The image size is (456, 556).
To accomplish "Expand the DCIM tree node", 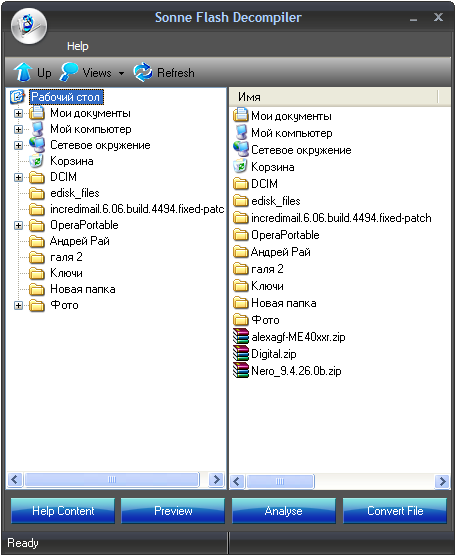I will click(18, 177).
